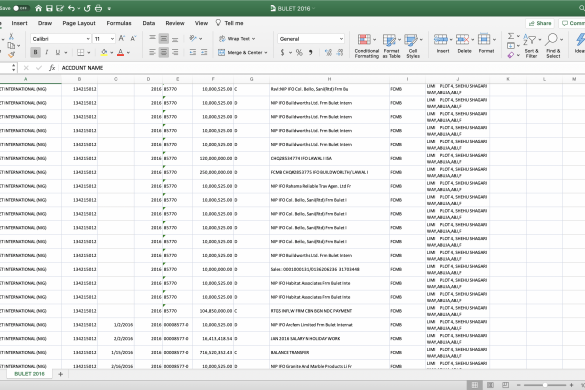Click the Share button
The height and width of the screenshot is (390, 585).
coord(540,23)
